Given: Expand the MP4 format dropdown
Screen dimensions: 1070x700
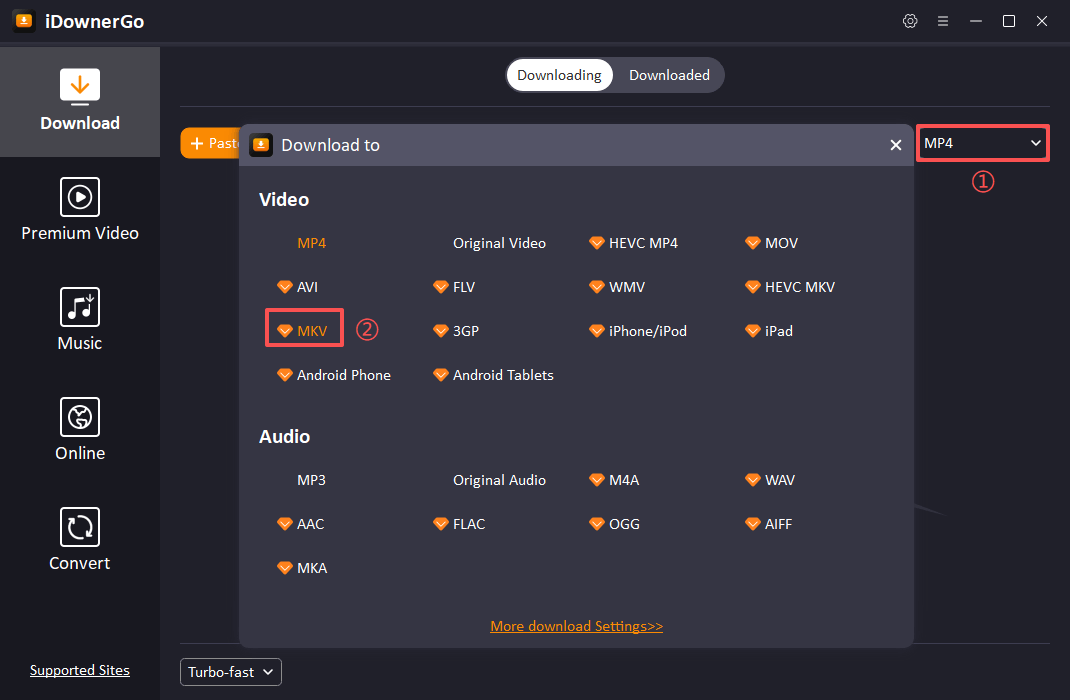Looking at the screenshot, I should pos(982,143).
